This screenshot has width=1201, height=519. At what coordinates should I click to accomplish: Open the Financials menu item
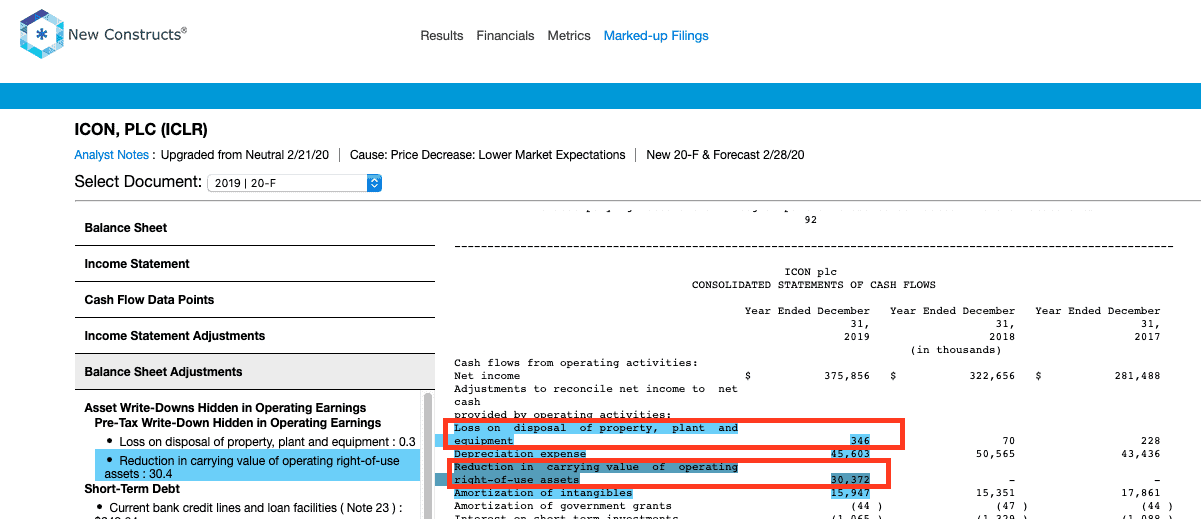coord(505,36)
